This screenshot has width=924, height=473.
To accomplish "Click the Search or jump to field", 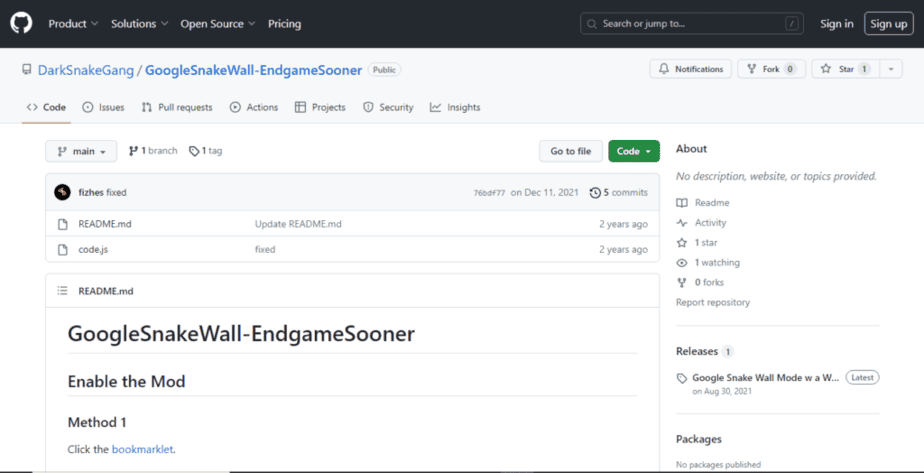I will (x=692, y=24).
